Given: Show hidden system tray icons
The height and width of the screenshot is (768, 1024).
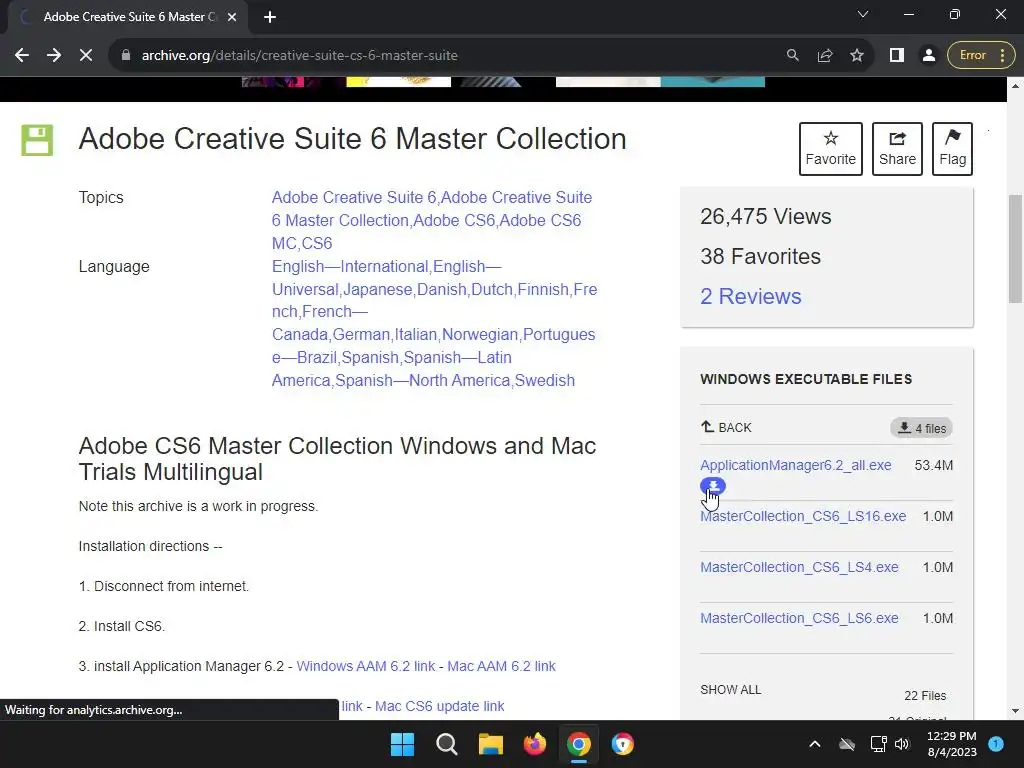Looking at the screenshot, I should 814,744.
